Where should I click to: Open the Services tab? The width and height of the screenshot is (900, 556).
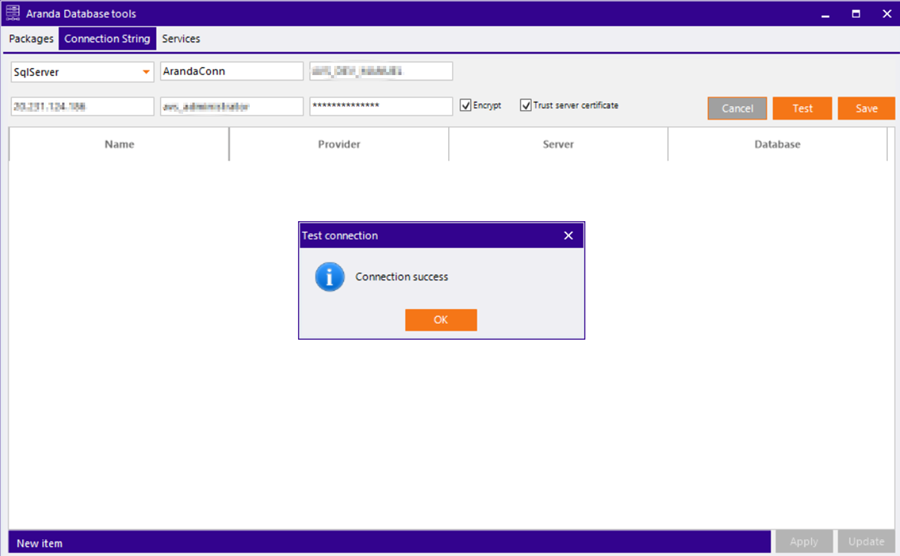point(181,39)
